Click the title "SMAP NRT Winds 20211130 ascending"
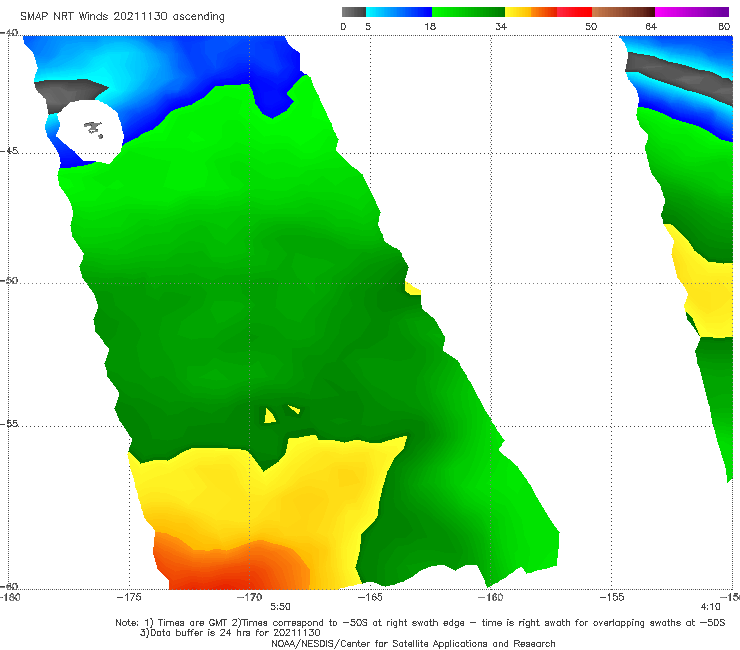This screenshot has width=740, height=650. [122, 17]
